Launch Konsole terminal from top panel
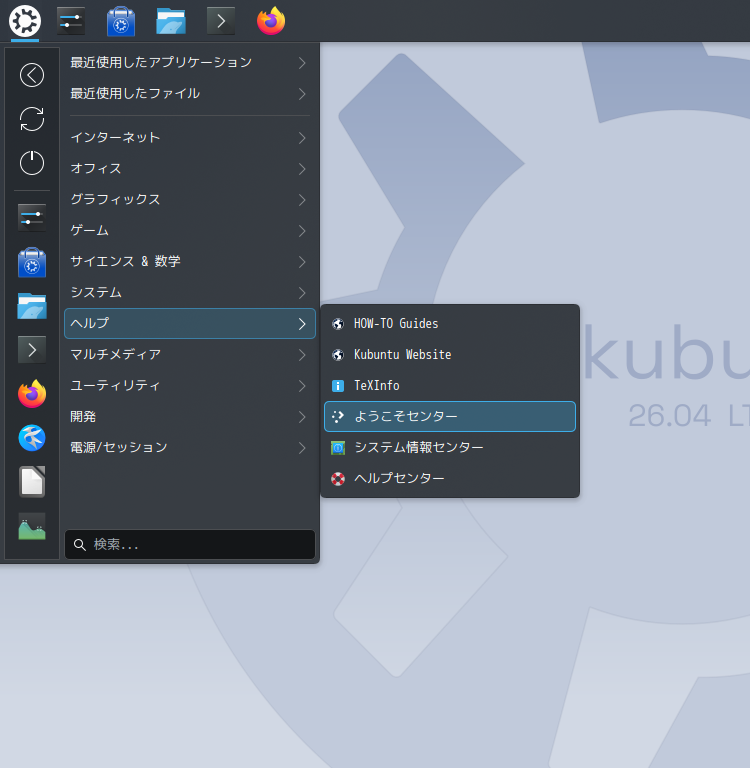 [x=221, y=21]
